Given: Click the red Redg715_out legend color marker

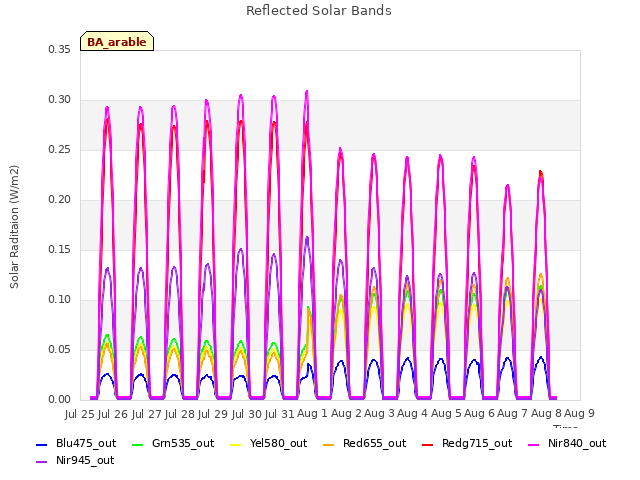Looking at the screenshot, I should pyautogui.click(x=427, y=444).
